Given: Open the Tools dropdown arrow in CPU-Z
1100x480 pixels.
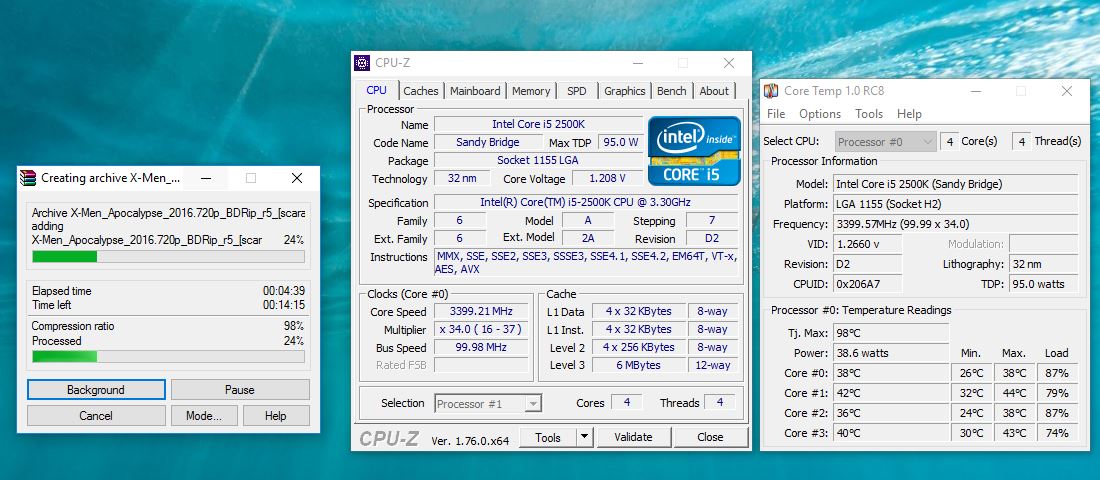Looking at the screenshot, I should (583, 437).
